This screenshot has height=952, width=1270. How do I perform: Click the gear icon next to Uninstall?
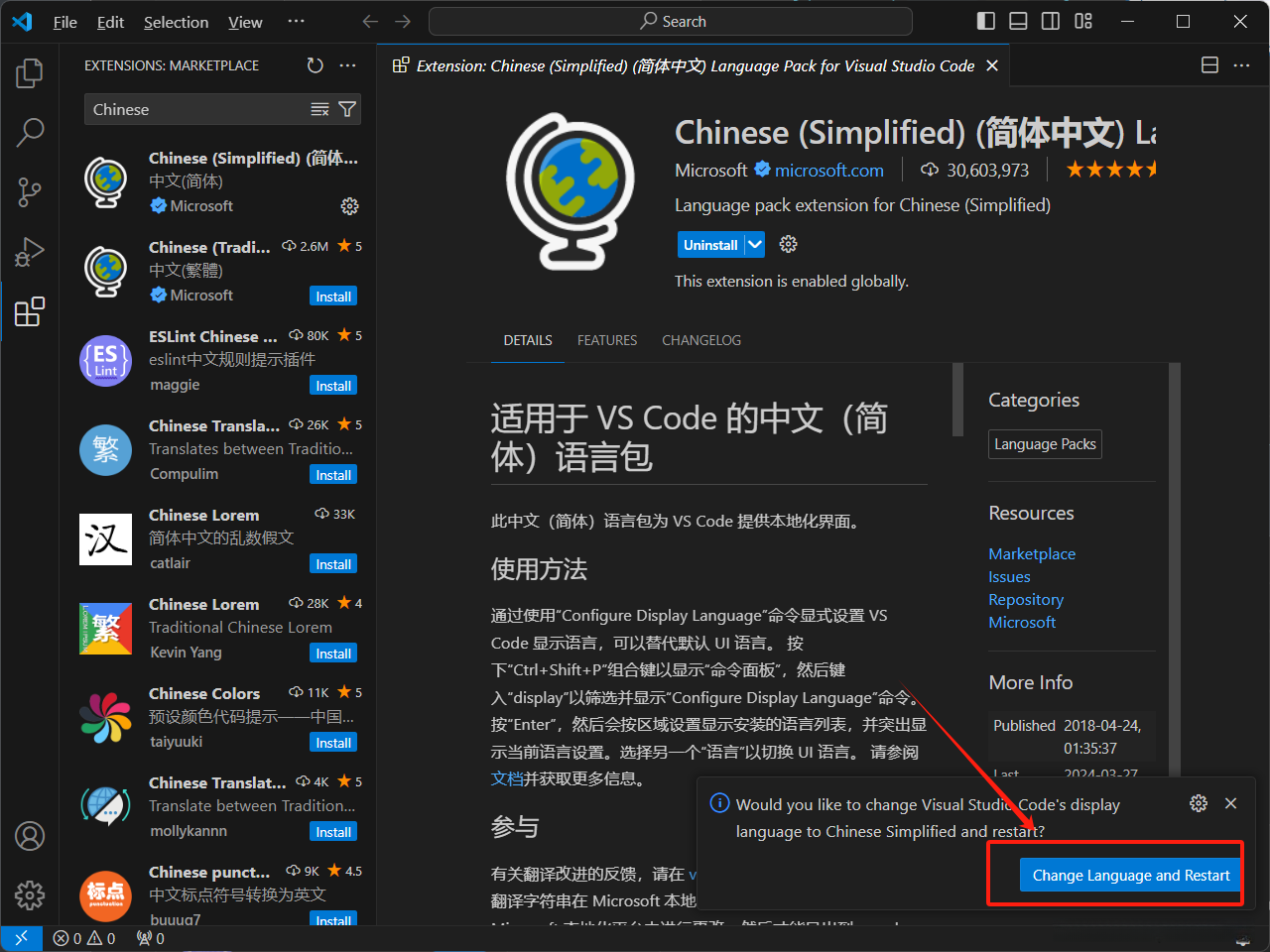coord(789,244)
